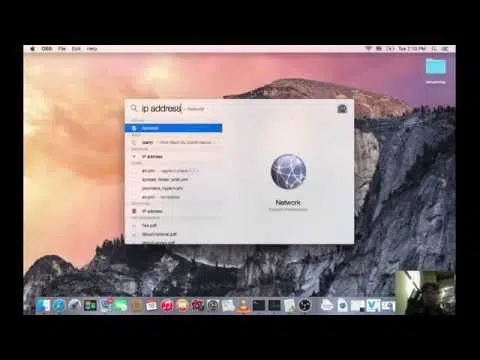The image size is (480, 360).
Task: Open the OBS application menu
Action: click(x=47, y=49)
